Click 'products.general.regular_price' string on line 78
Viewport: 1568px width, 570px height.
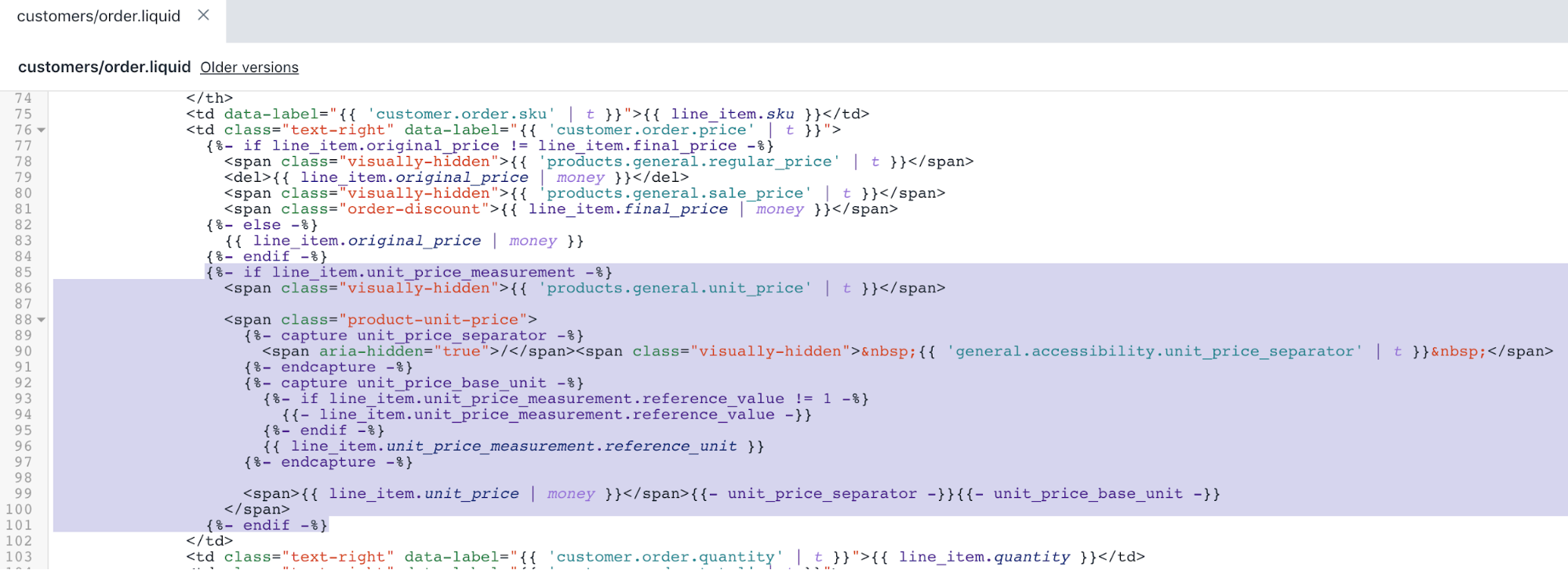pos(689,162)
